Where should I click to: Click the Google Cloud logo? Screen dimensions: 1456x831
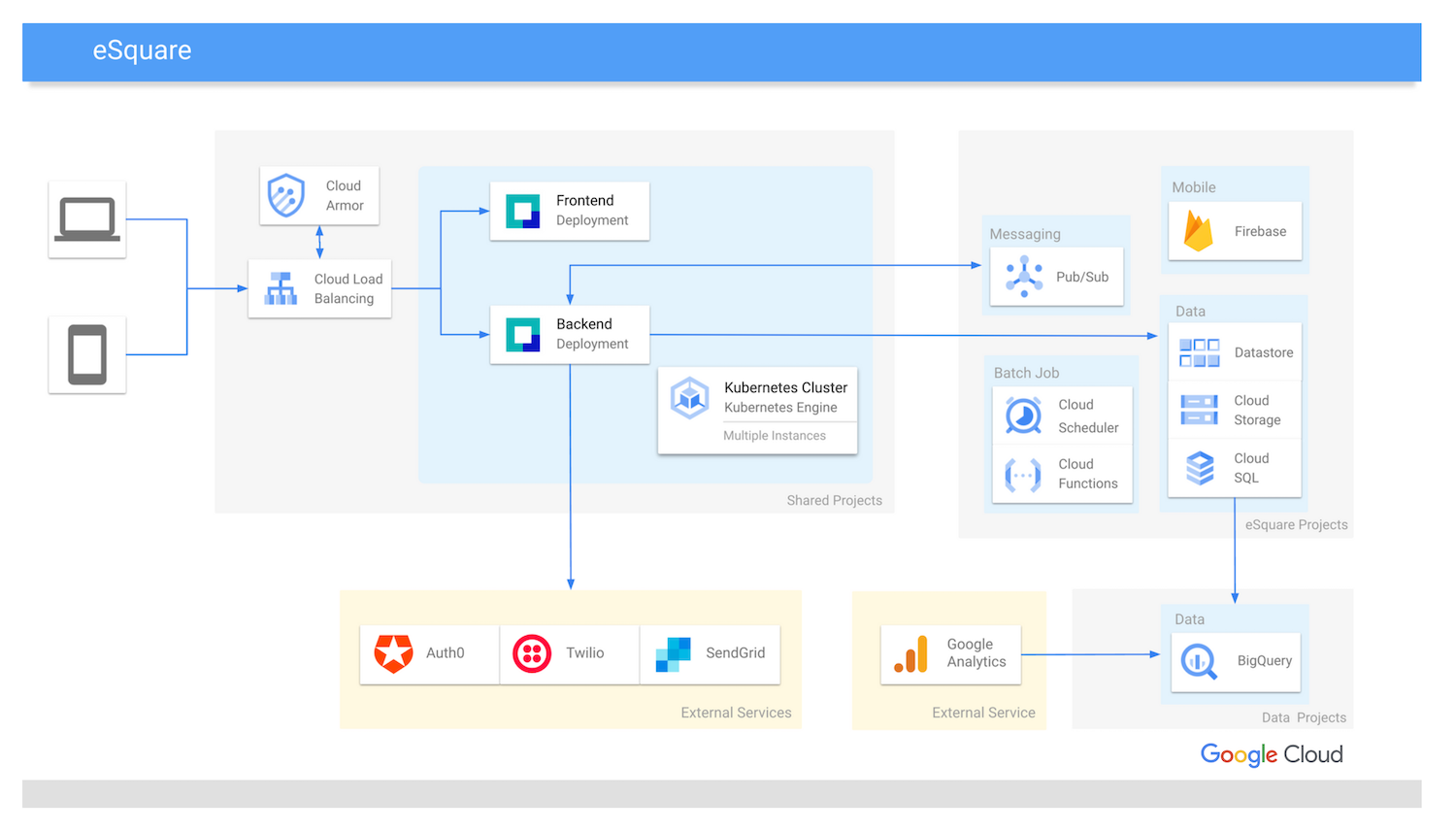click(x=1272, y=754)
